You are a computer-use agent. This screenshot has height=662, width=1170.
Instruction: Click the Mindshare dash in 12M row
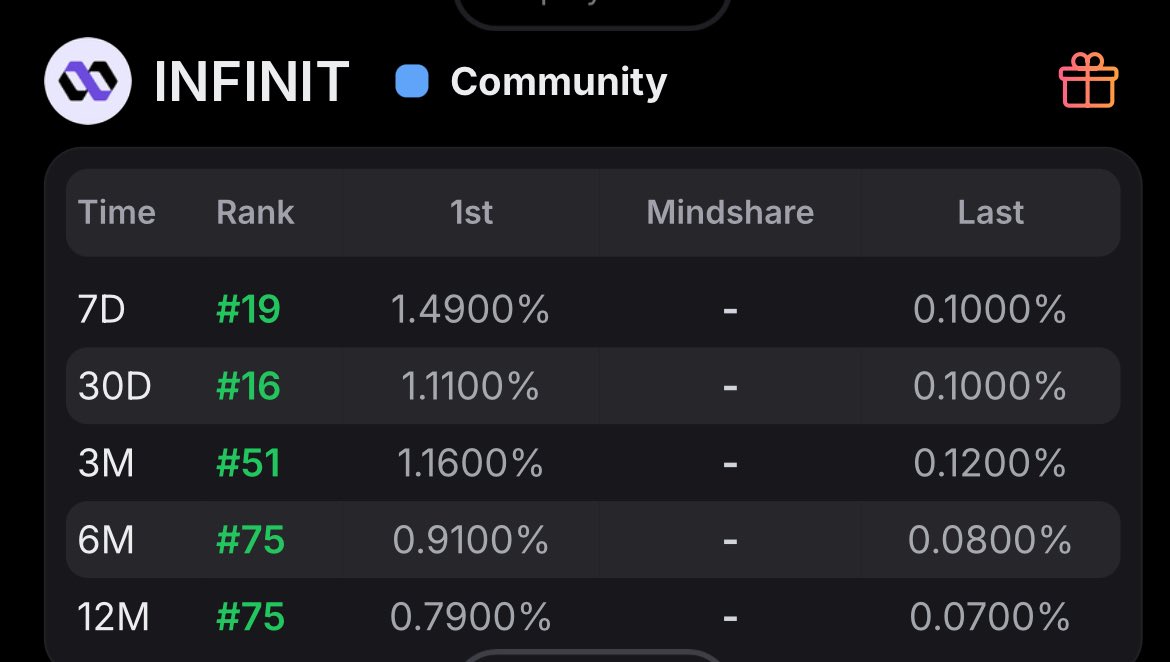730,618
